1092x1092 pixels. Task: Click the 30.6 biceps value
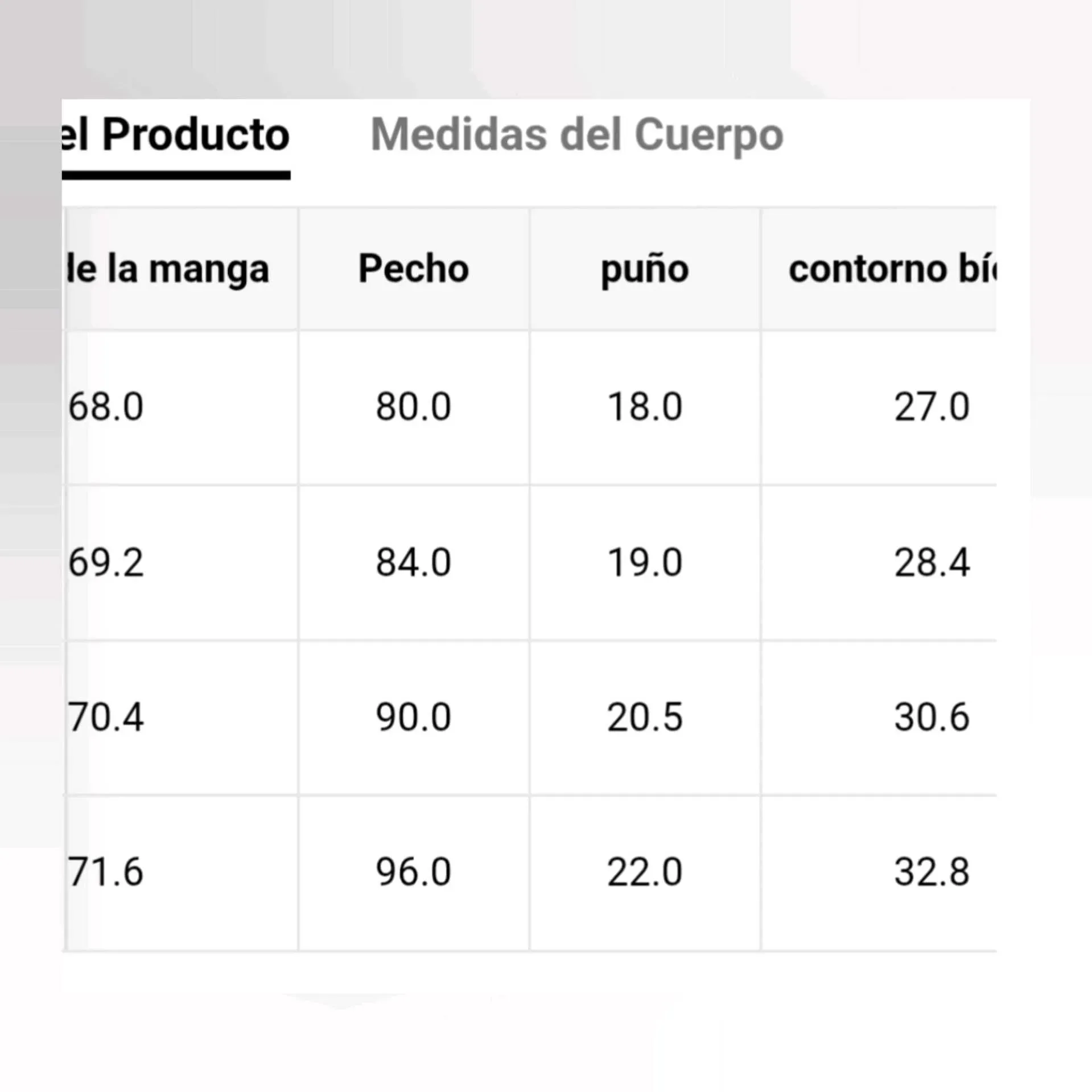click(x=932, y=717)
